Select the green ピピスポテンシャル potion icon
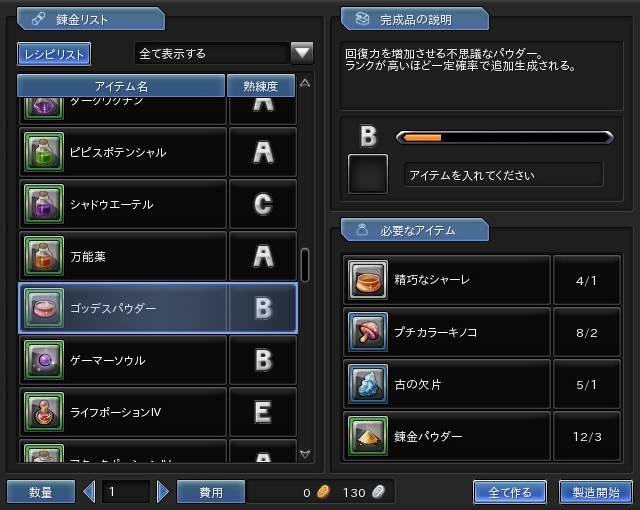Image resolution: width=640 pixels, height=510 pixels. tap(44, 152)
